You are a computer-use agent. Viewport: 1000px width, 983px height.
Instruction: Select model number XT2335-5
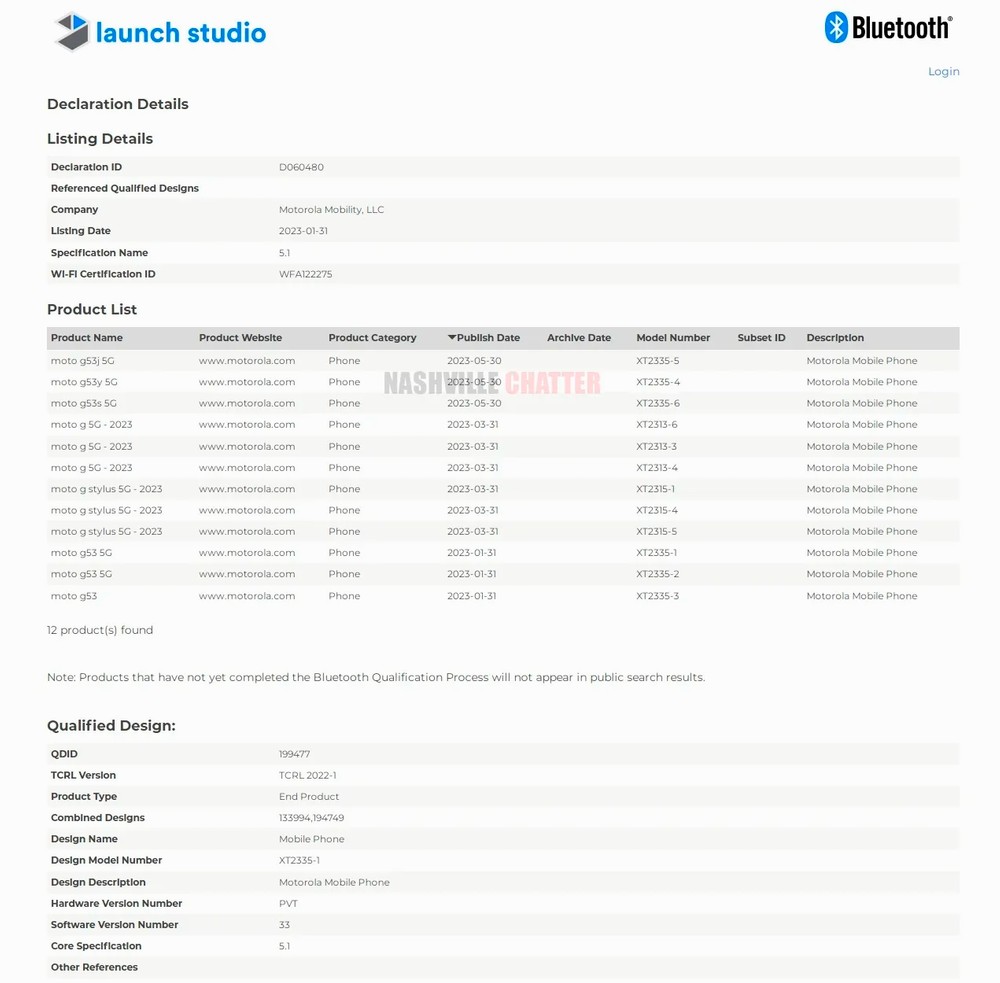(x=658, y=361)
